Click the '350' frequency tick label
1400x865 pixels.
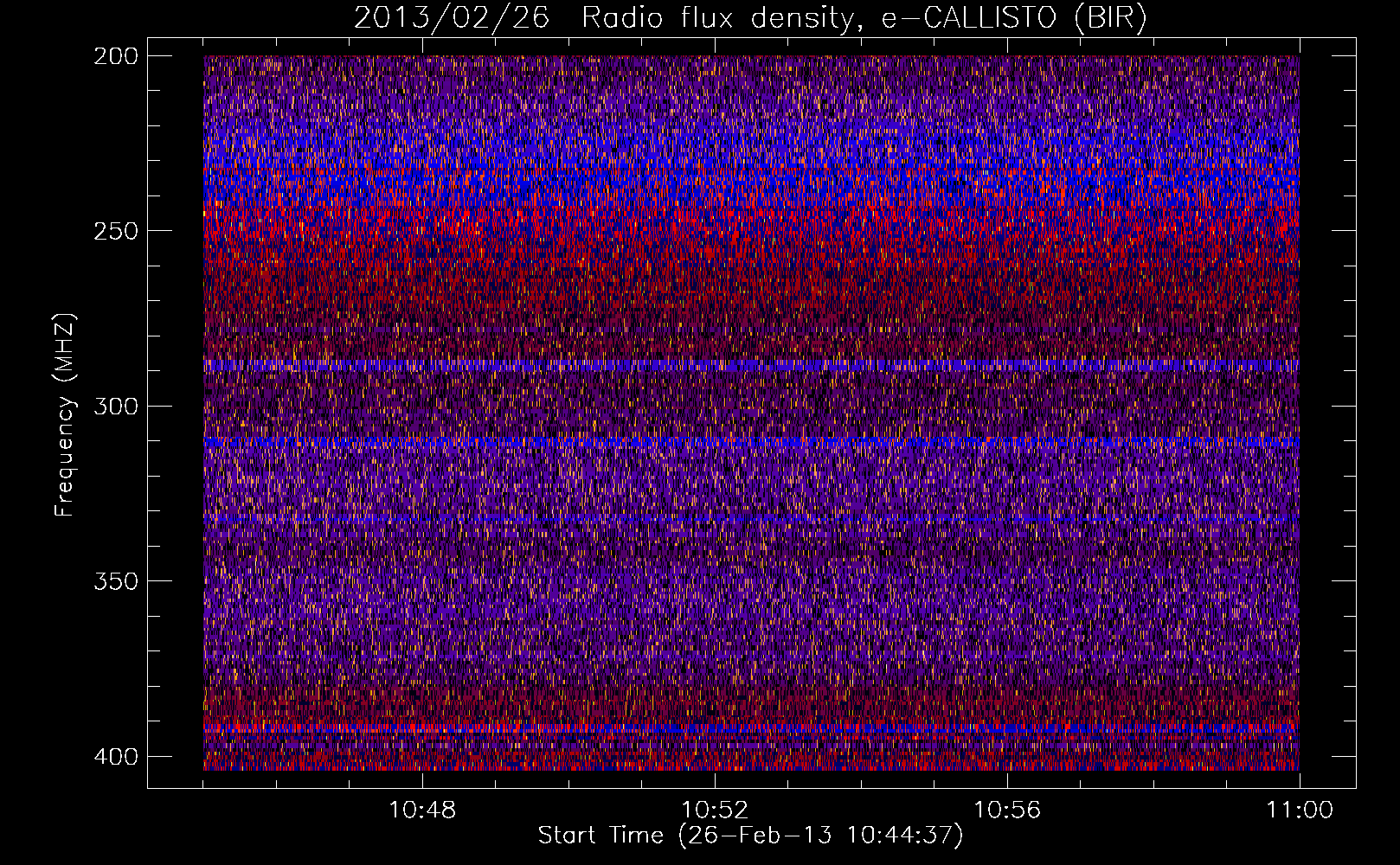coord(116,581)
